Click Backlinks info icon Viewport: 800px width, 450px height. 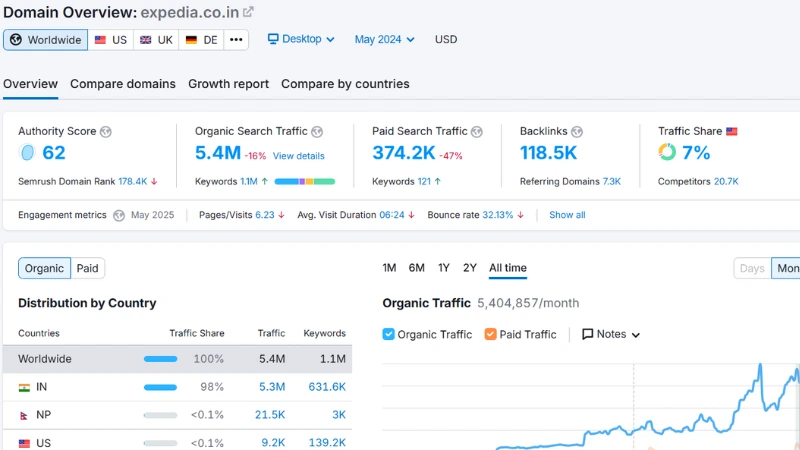(577, 132)
